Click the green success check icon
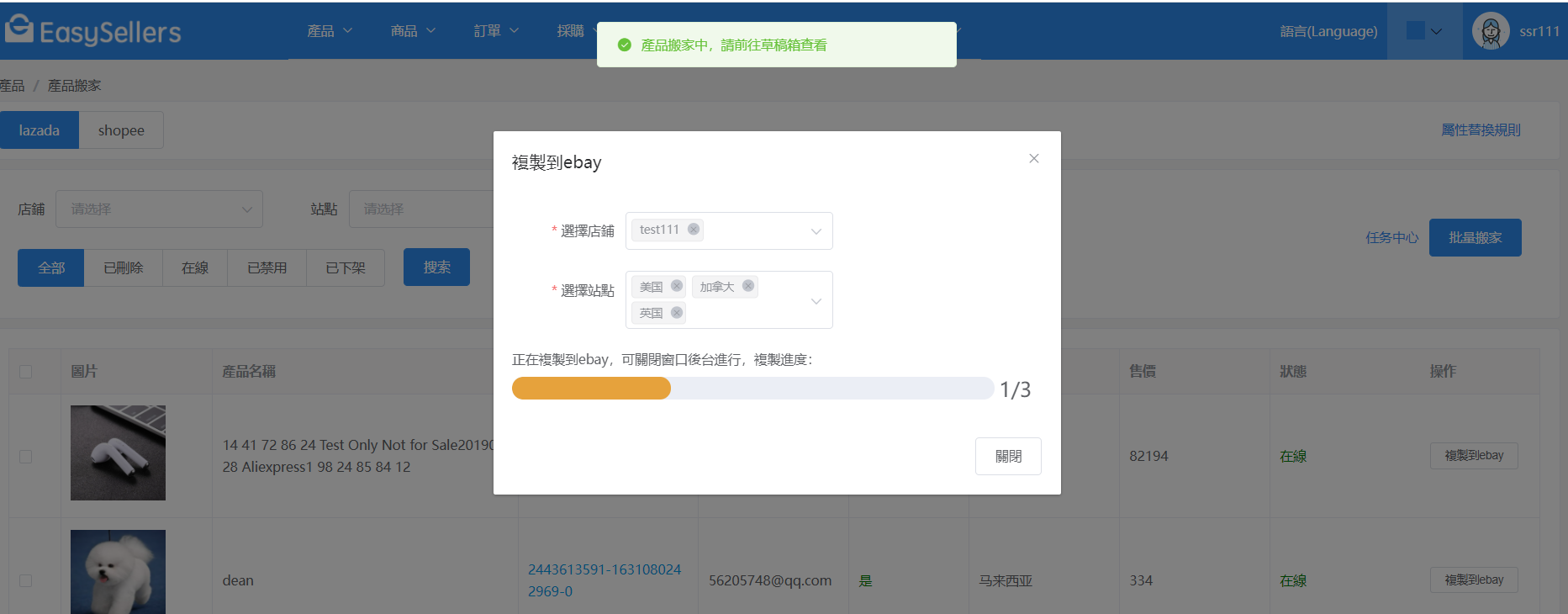 [625, 45]
